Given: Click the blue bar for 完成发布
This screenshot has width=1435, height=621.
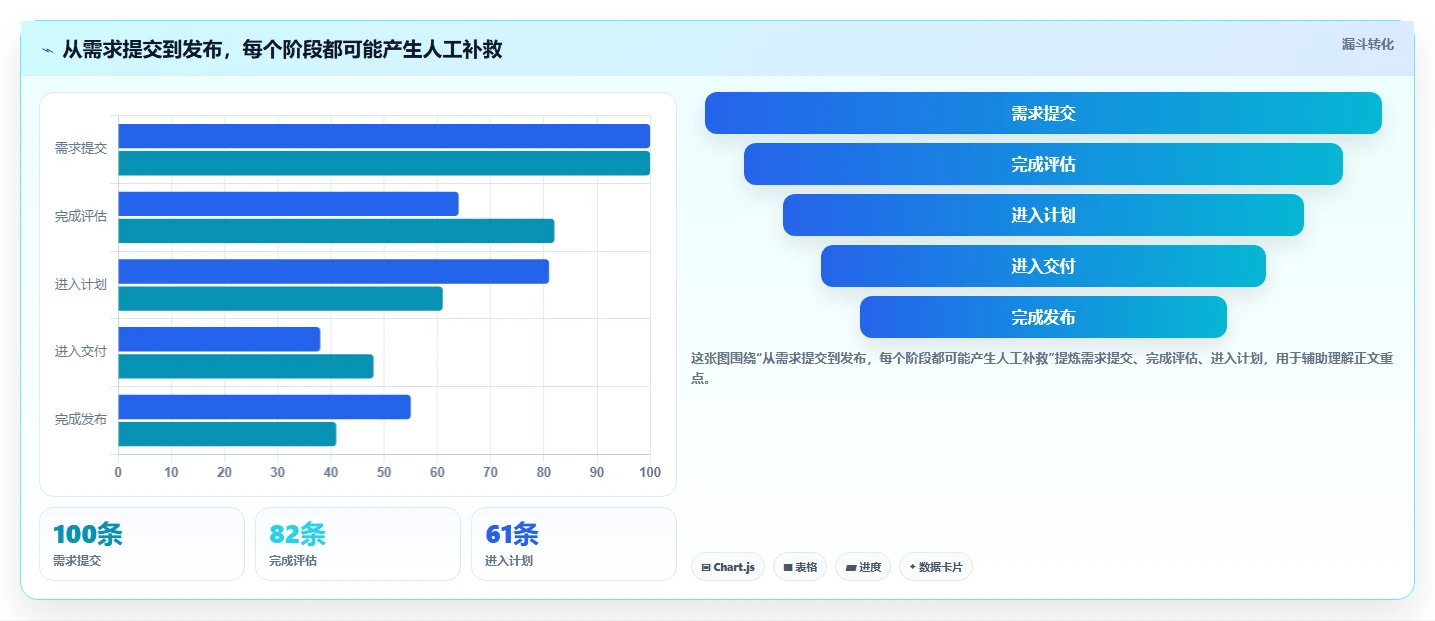Looking at the screenshot, I should coord(264,407).
